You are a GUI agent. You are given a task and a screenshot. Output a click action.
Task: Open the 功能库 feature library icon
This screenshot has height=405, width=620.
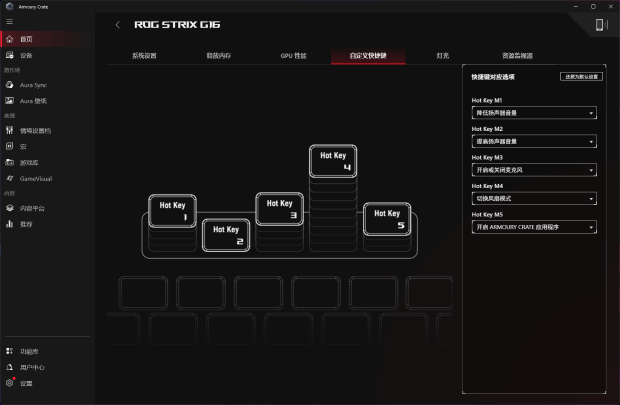click(9, 351)
